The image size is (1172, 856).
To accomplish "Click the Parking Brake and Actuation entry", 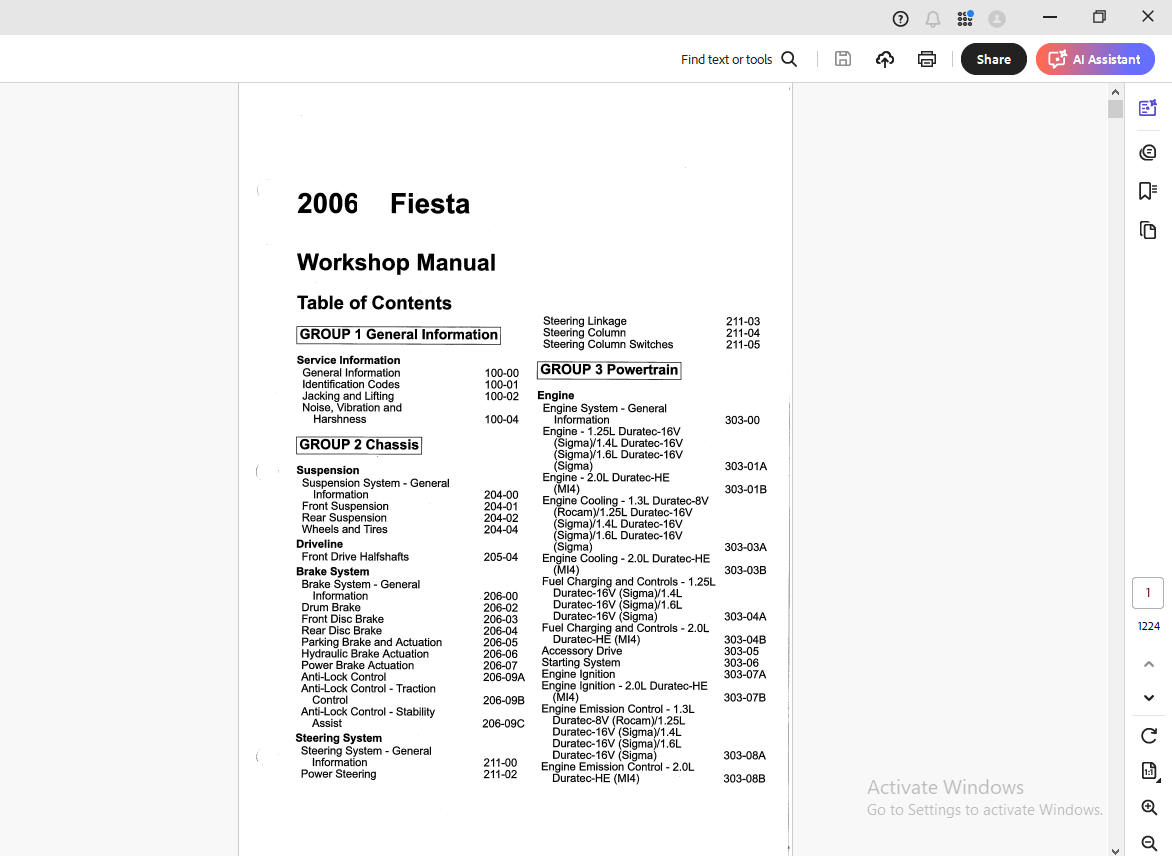I will point(371,642).
